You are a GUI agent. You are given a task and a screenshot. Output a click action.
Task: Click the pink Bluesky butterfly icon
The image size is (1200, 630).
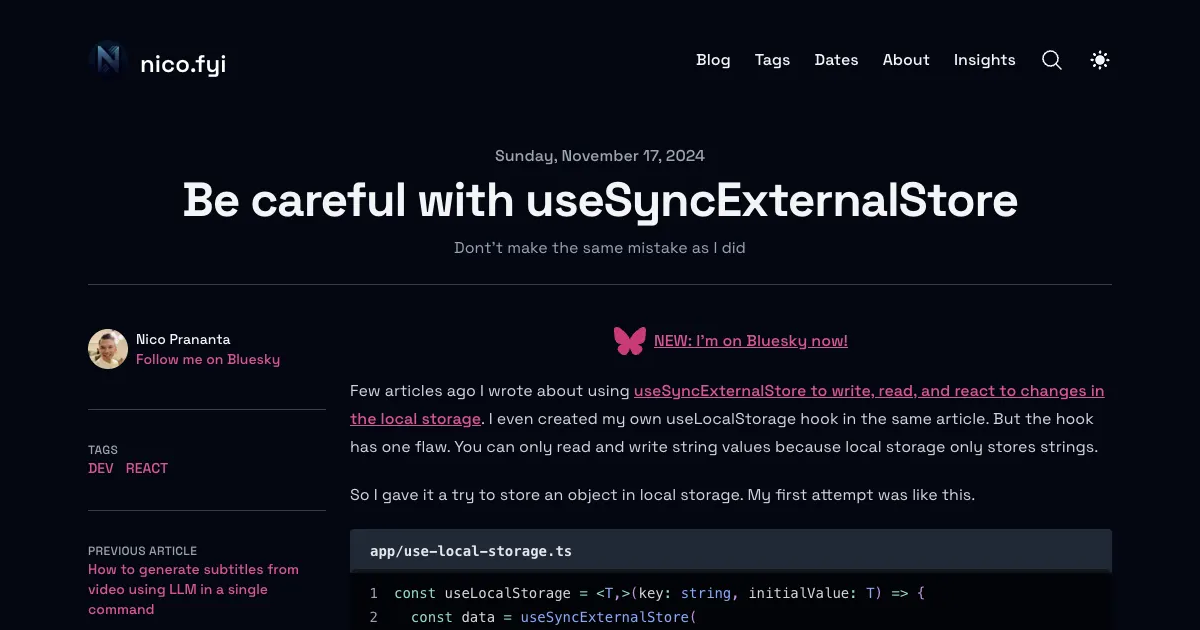(630, 340)
